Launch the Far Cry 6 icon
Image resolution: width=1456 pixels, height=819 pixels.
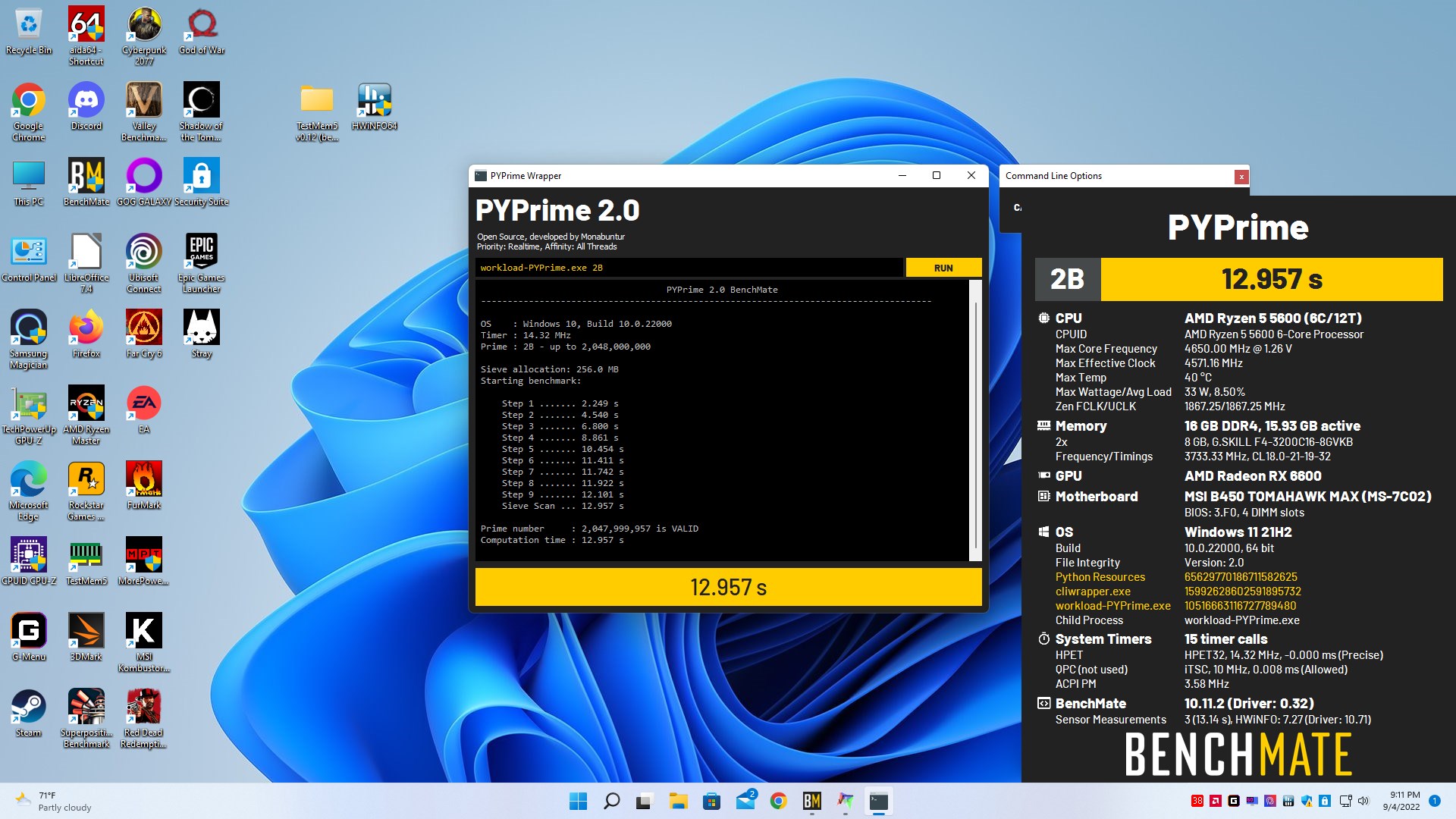[144, 334]
